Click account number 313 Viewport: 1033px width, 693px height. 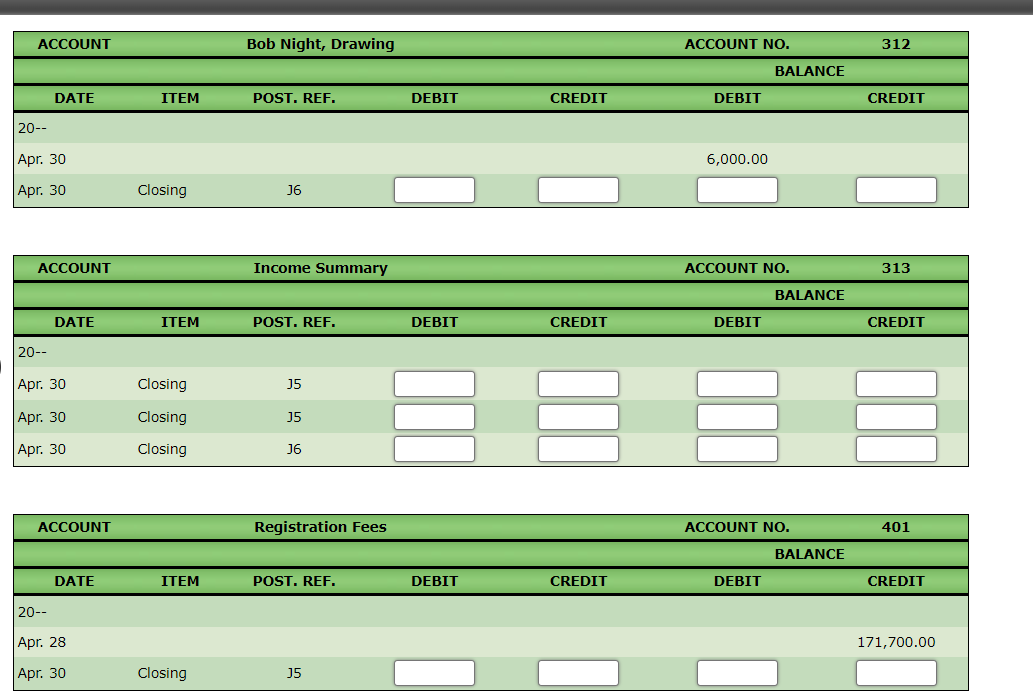tap(896, 268)
